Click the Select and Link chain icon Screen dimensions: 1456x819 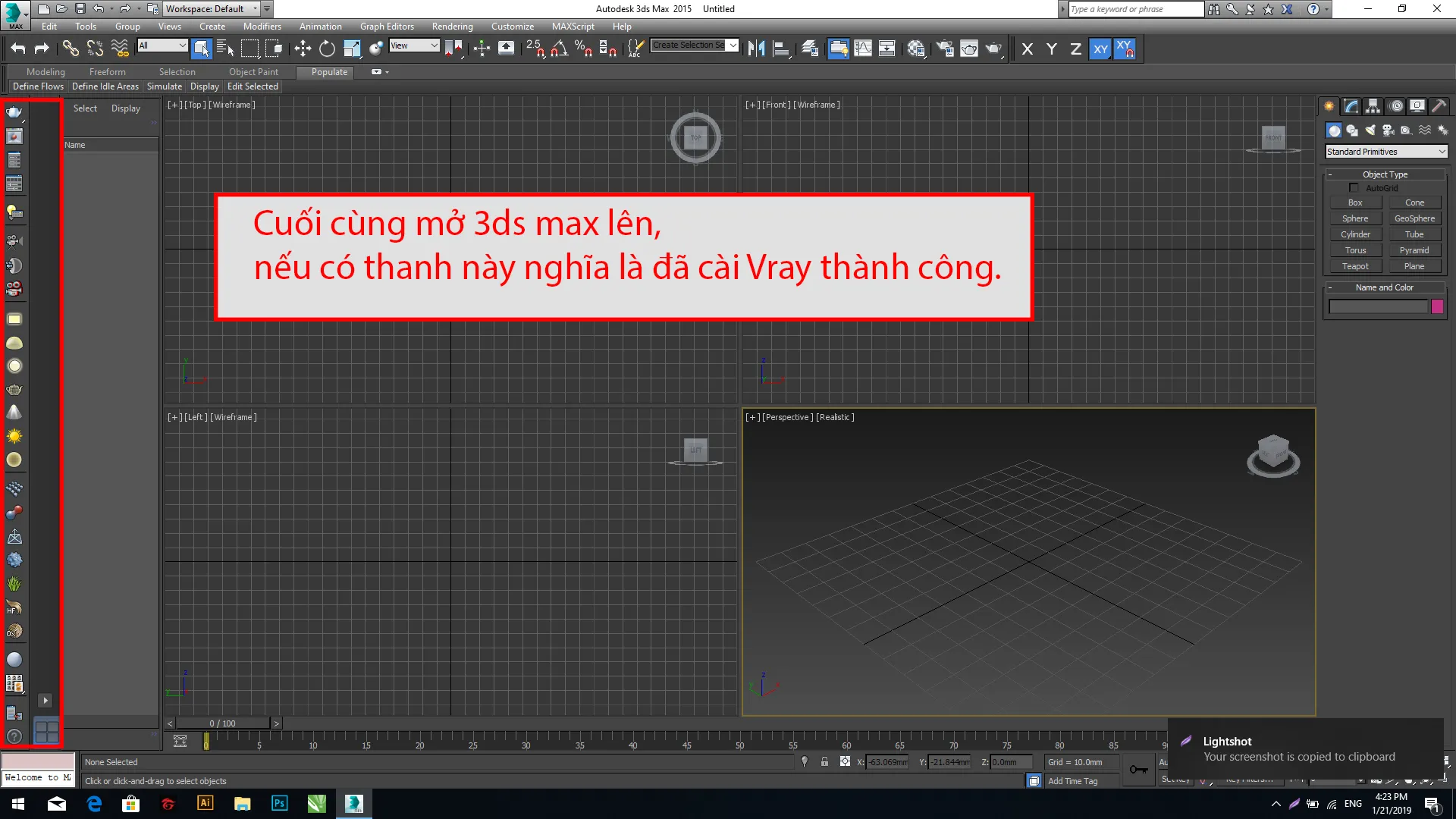point(71,49)
